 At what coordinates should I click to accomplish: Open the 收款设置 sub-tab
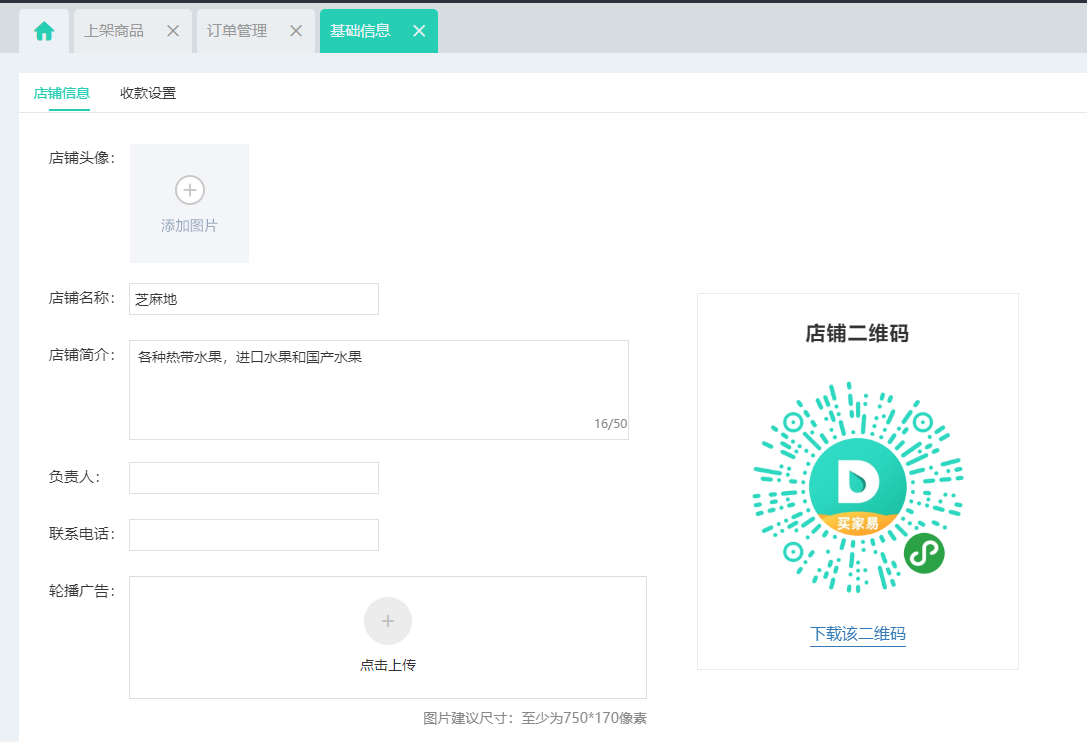148,93
